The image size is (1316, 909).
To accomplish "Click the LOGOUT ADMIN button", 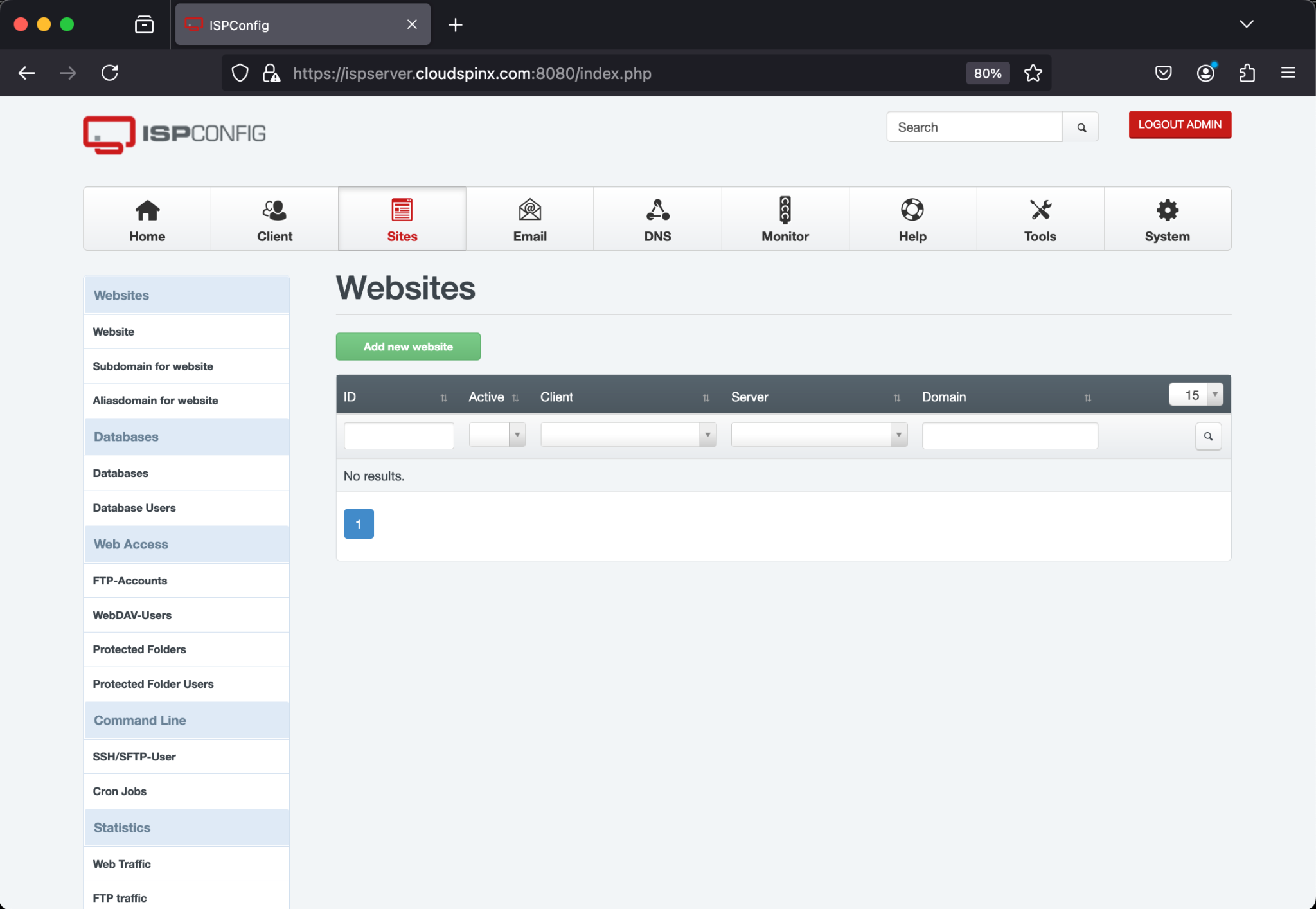I will [x=1179, y=125].
